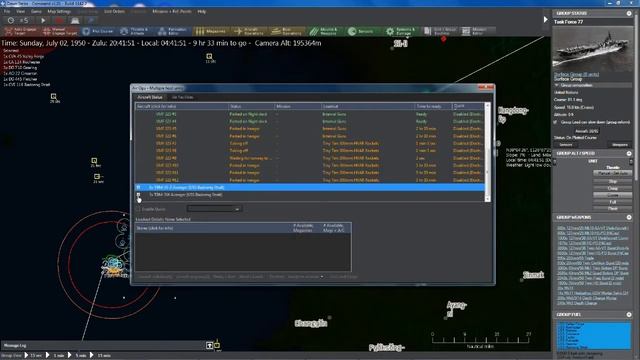The height and width of the screenshot is (360, 640).
Task: Collapse the GROUP ALT / SPEED panel
Action: click(629, 153)
